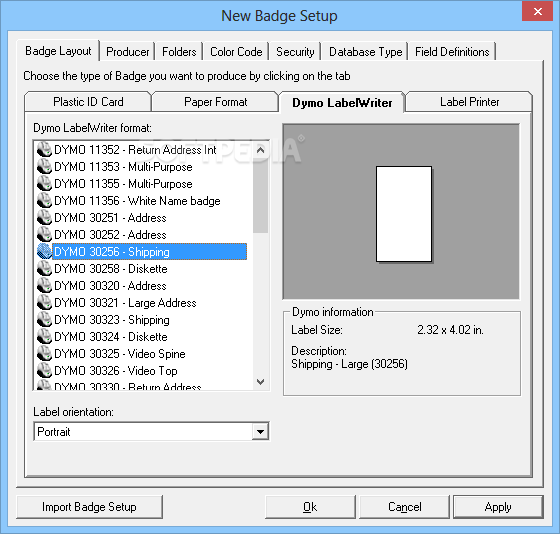Select DYMO 30325 - Video Spine
The image size is (560, 534).
[120, 353]
